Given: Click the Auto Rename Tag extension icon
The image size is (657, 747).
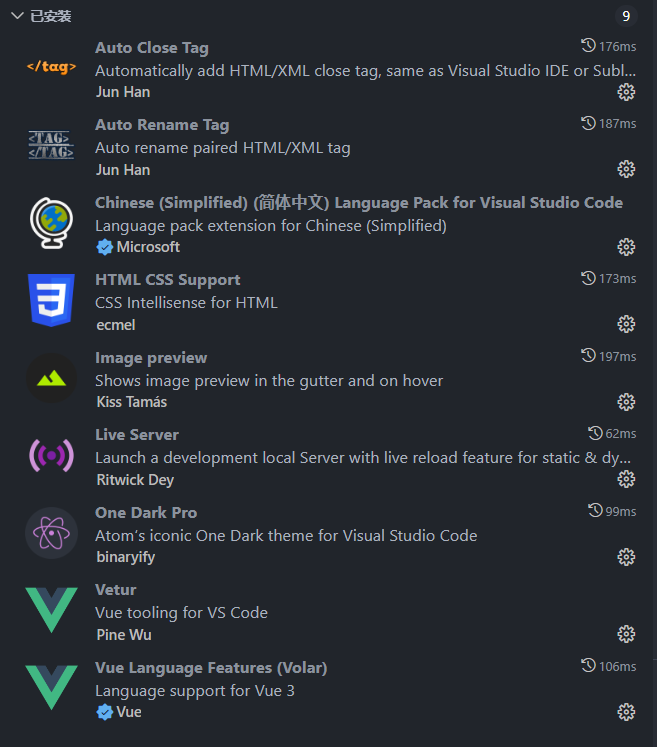Looking at the screenshot, I should (51, 145).
